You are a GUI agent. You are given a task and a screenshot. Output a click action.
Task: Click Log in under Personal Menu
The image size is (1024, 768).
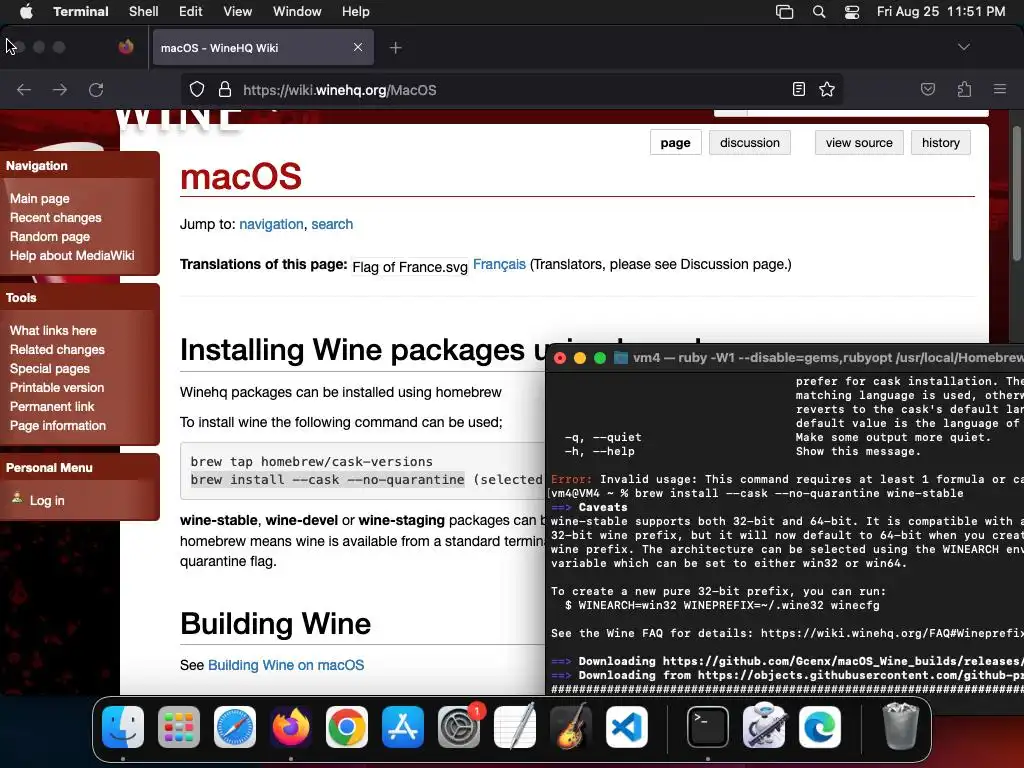pyautogui.click(x=47, y=500)
